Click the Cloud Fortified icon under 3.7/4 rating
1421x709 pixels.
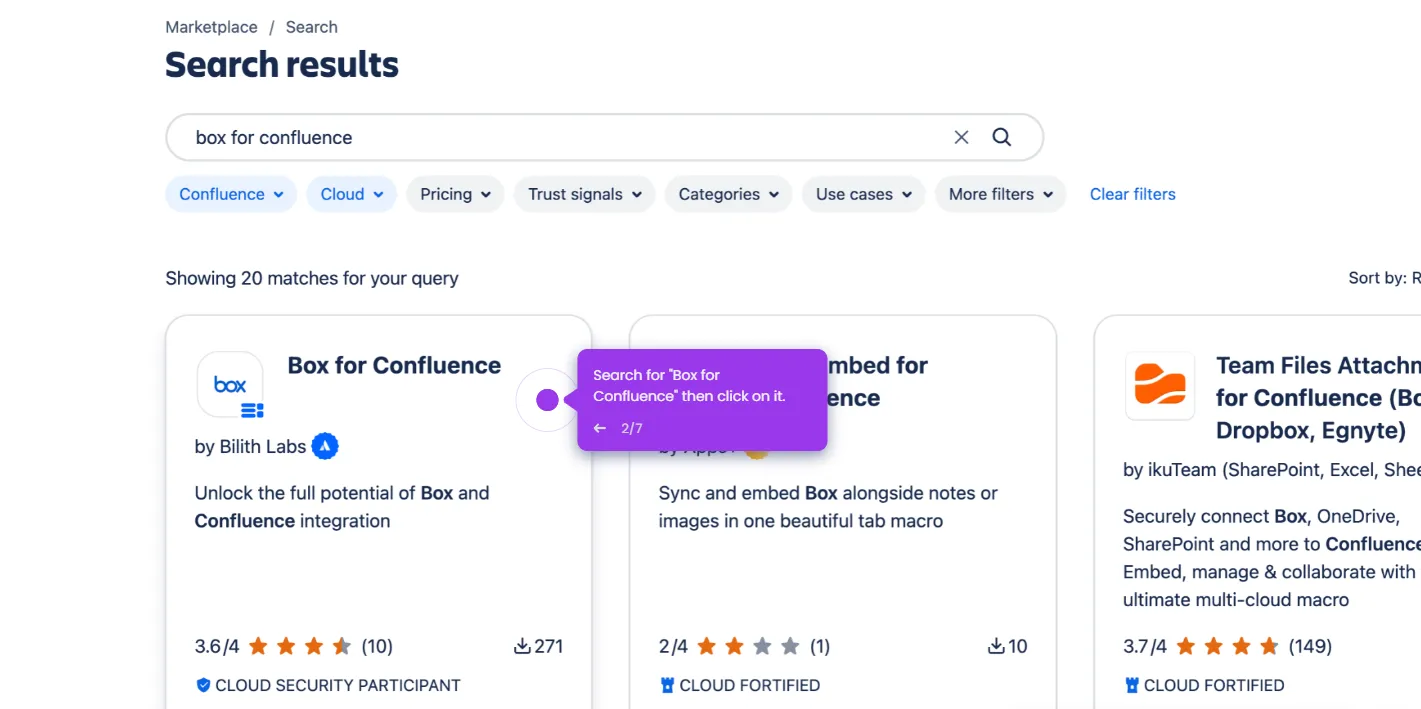(1131, 685)
